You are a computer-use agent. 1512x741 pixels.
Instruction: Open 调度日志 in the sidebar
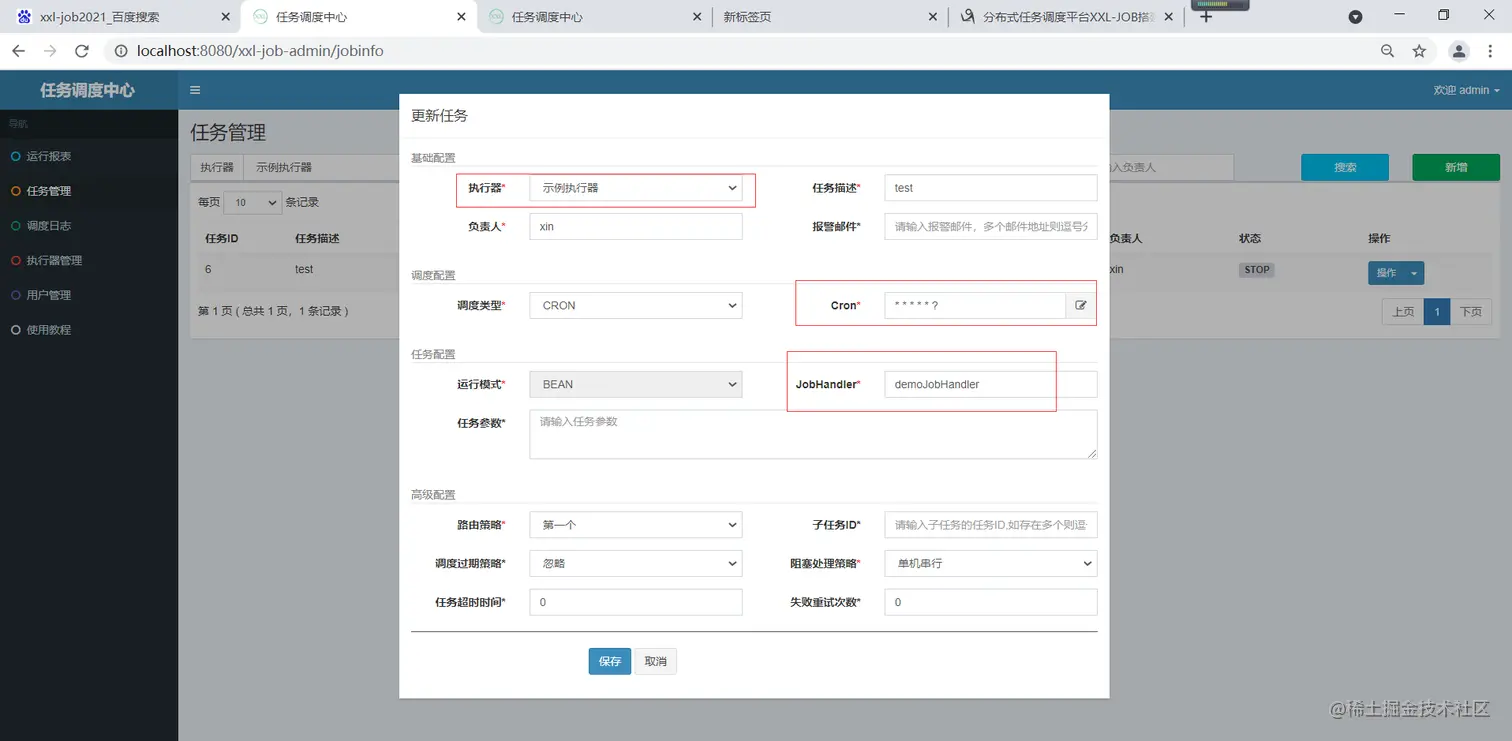(89, 226)
